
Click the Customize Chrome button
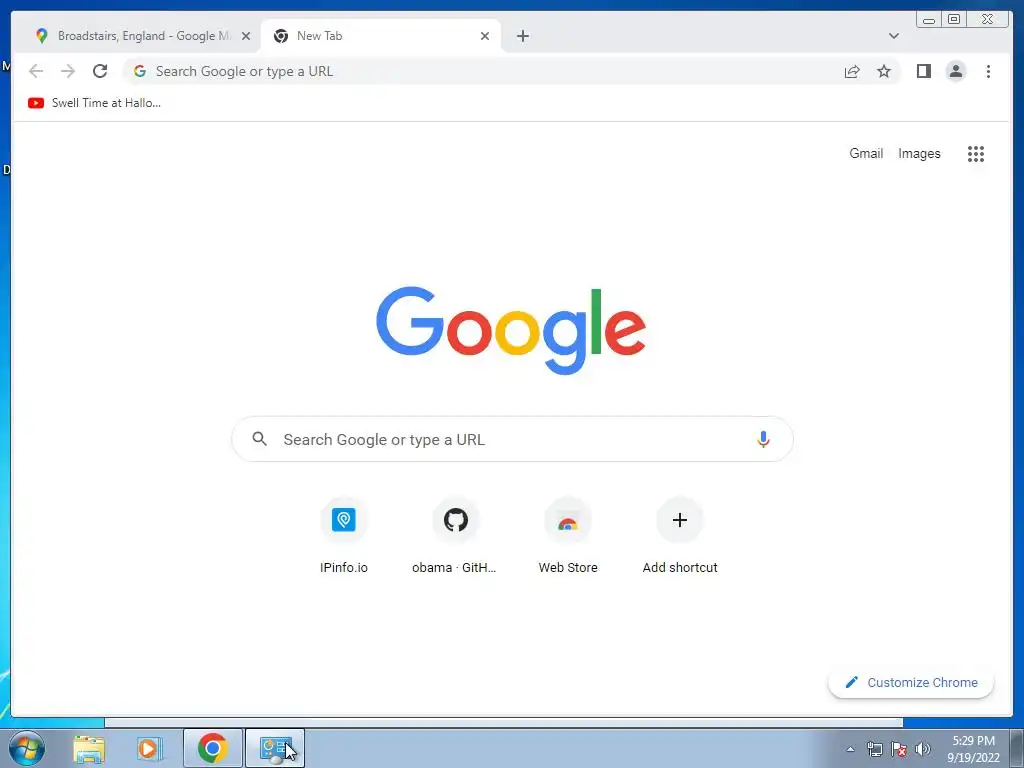[x=911, y=682]
